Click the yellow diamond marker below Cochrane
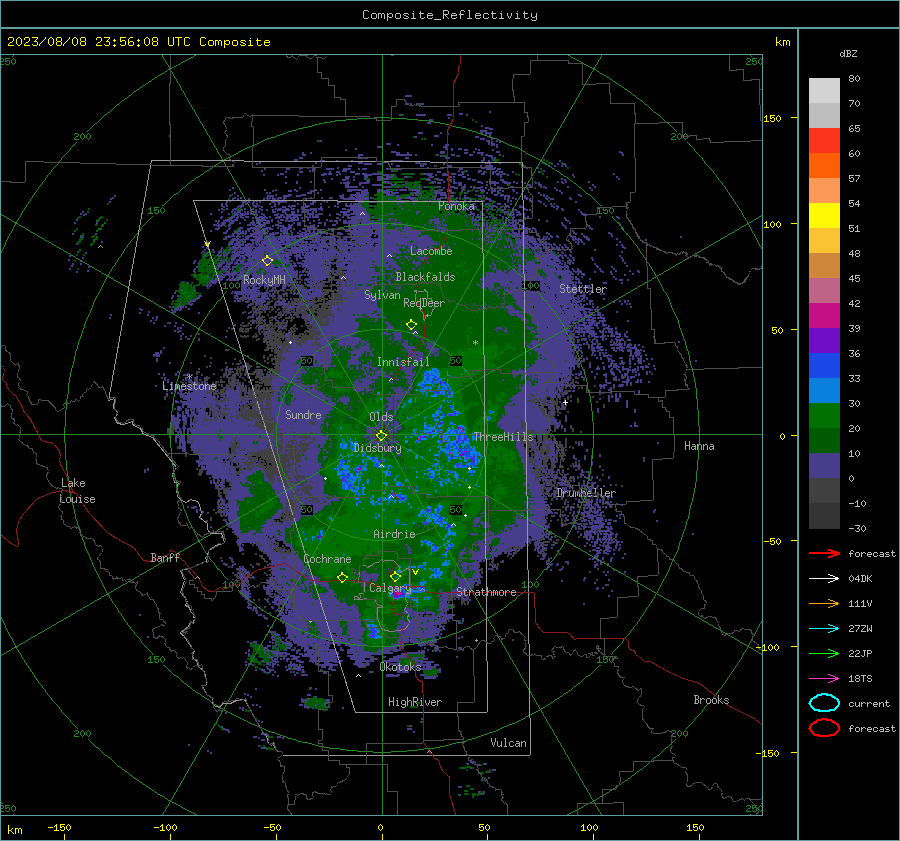 pos(342,578)
